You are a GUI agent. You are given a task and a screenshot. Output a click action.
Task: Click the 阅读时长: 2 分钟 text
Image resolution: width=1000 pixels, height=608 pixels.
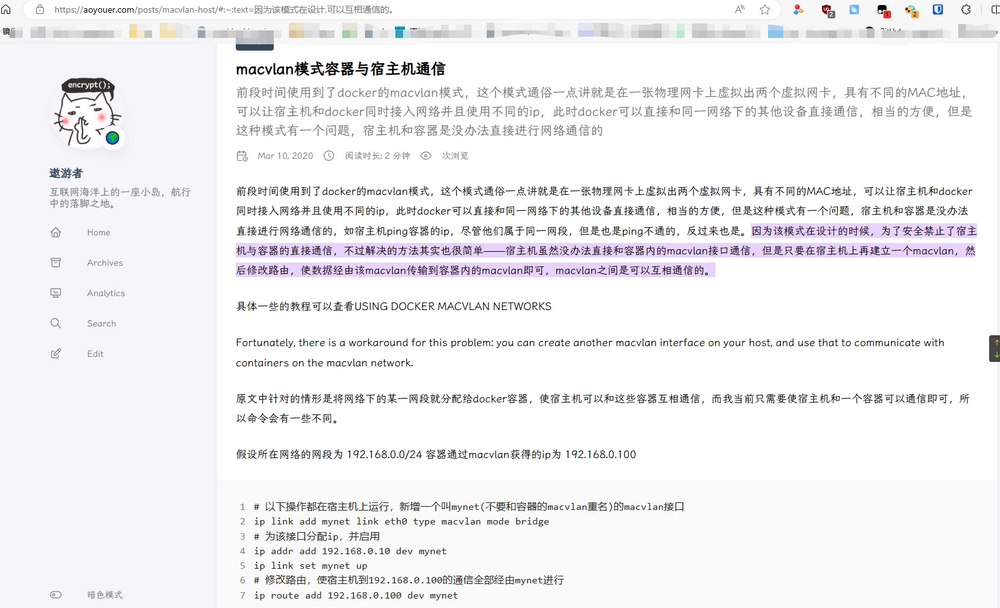pyautogui.click(x=378, y=156)
